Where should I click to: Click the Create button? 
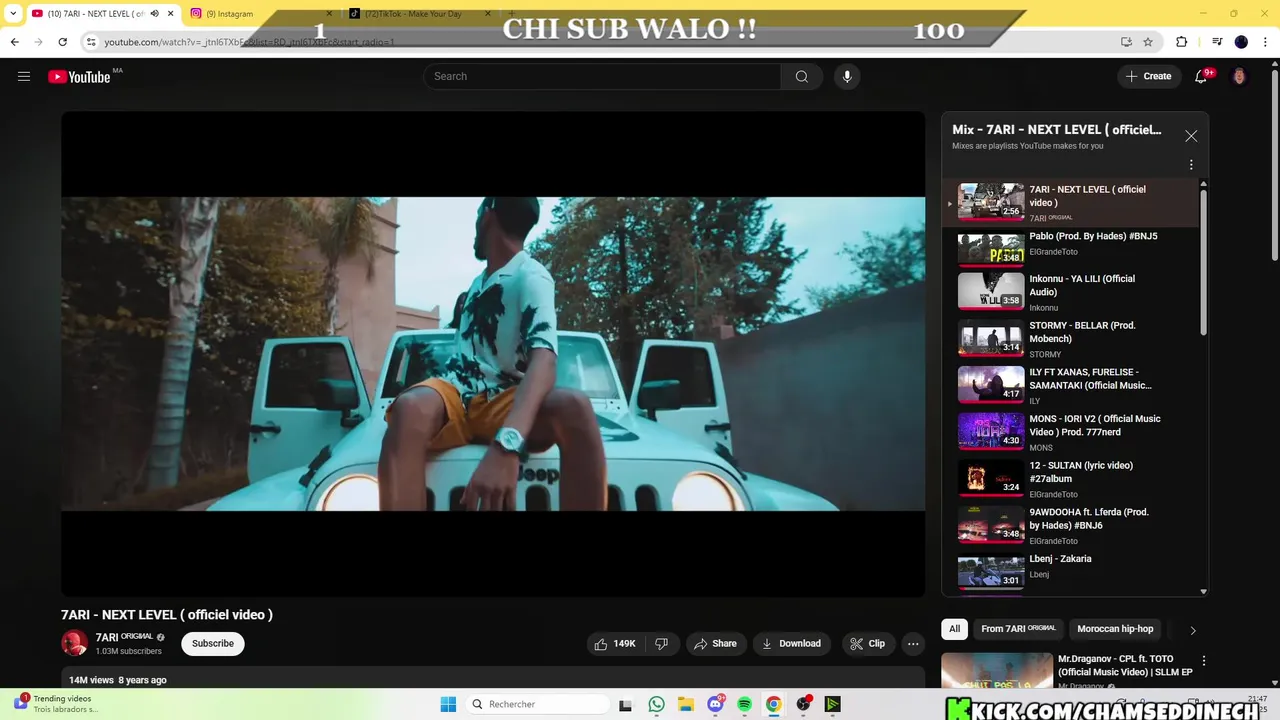pyautogui.click(x=1148, y=76)
